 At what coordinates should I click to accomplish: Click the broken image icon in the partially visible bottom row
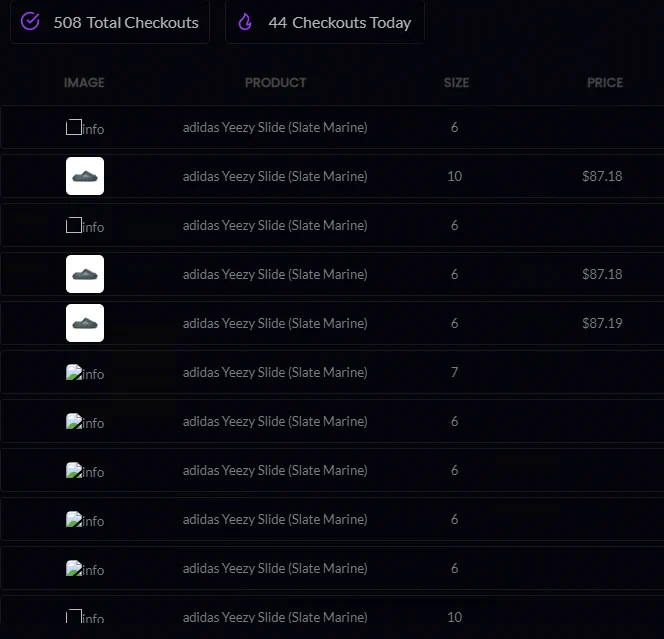coord(74,616)
